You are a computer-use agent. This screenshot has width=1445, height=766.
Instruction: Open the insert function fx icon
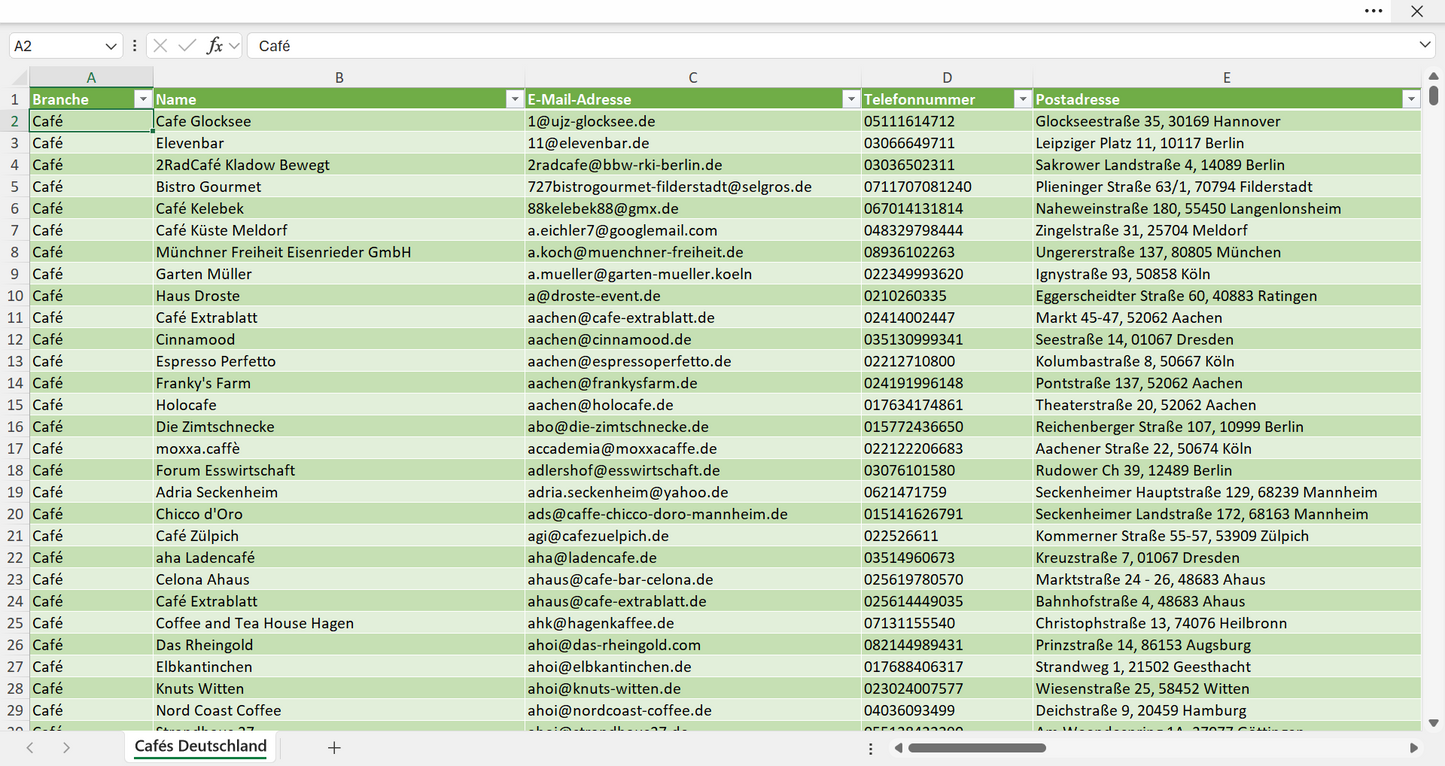(x=214, y=46)
